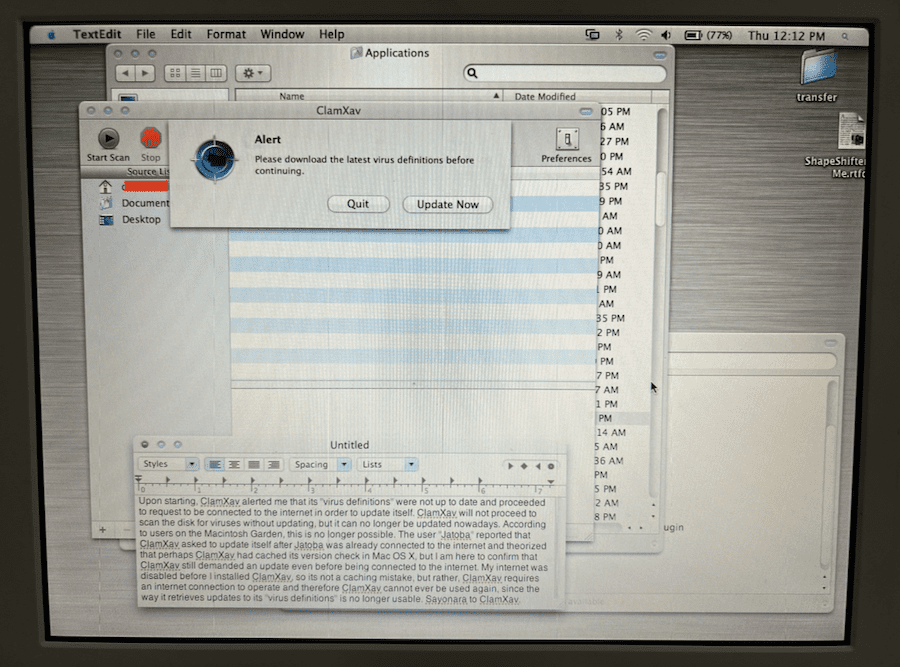Select the home folder icon in source list
900x667 pixels.
pos(106,187)
